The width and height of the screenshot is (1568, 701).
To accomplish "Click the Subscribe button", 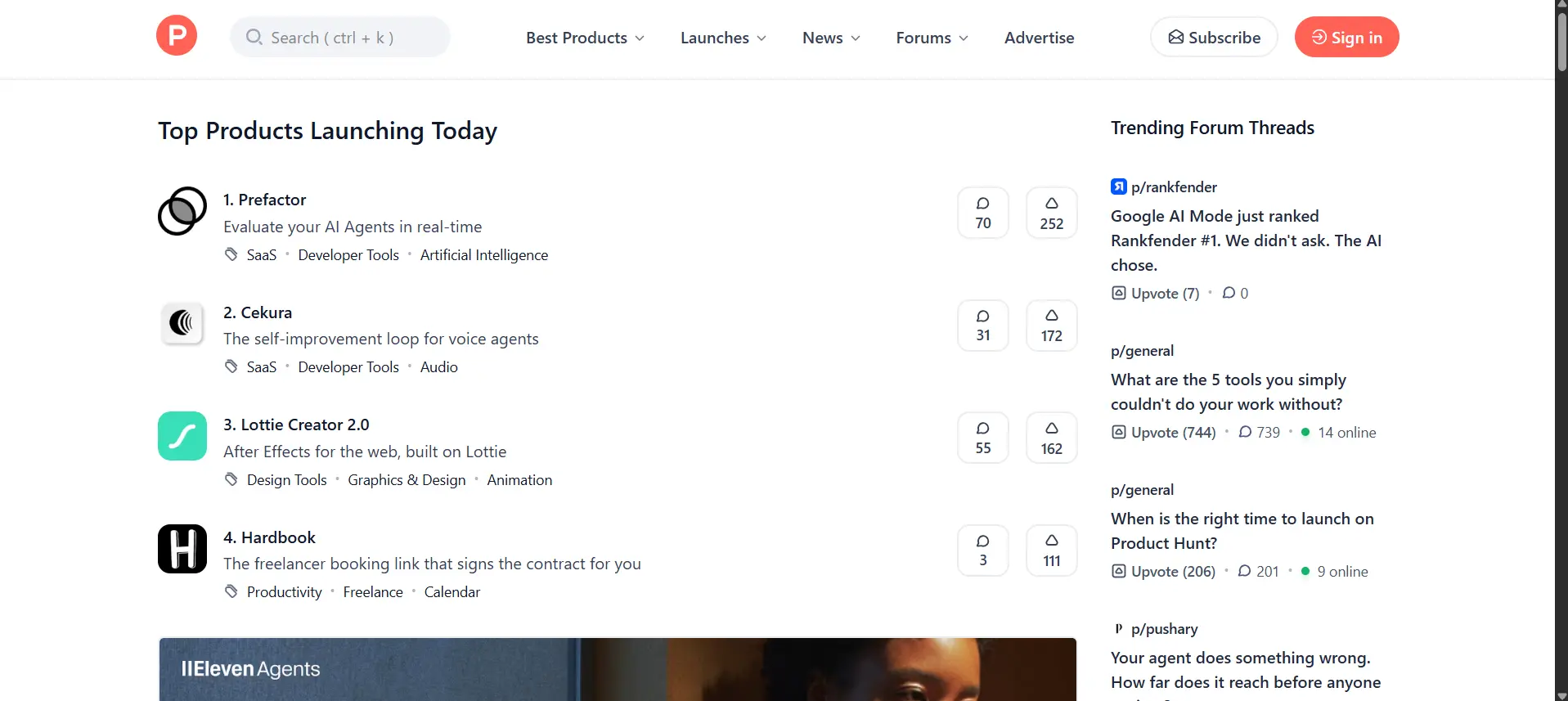I will (1214, 37).
